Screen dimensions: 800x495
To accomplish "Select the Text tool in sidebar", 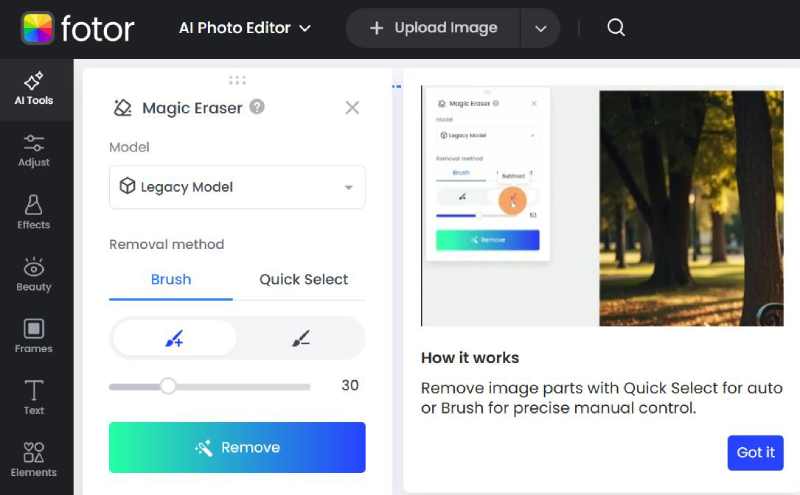I will (34, 398).
